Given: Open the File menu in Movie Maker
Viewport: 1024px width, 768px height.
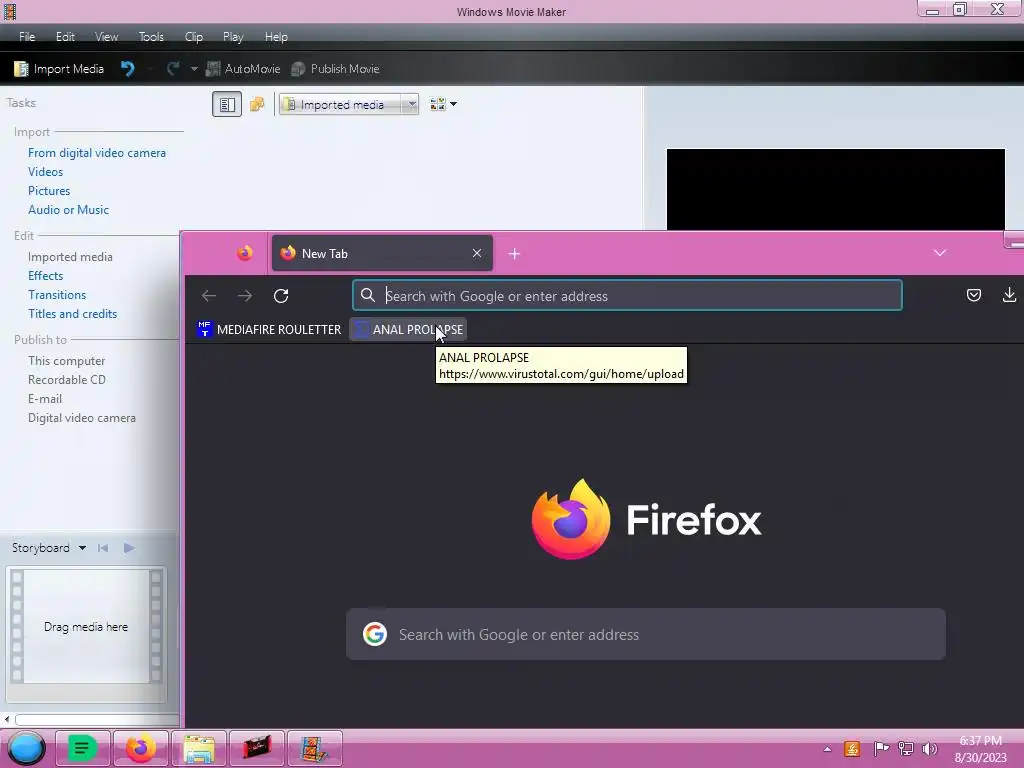Looking at the screenshot, I should coord(27,37).
